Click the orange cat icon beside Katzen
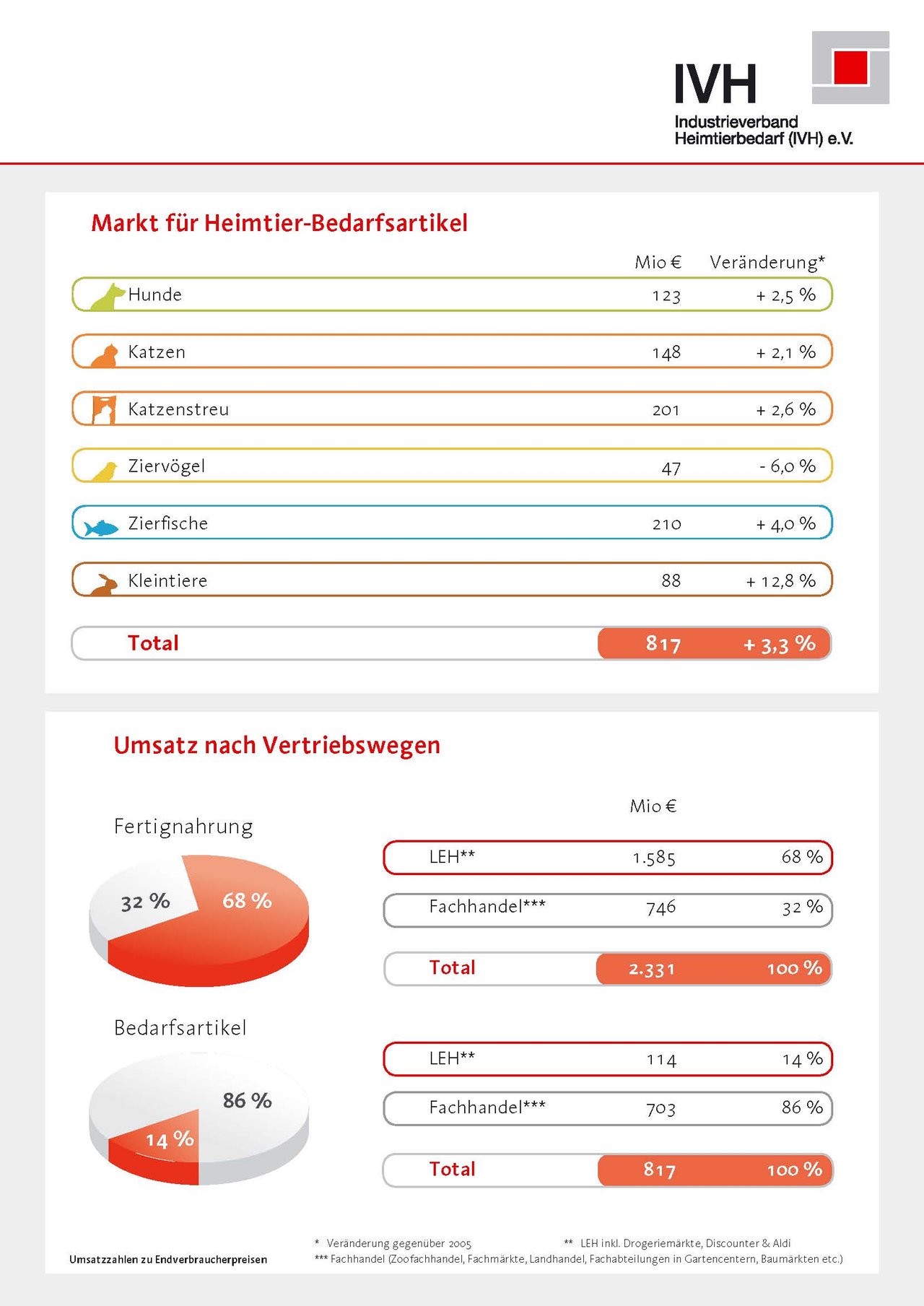 [x=105, y=355]
